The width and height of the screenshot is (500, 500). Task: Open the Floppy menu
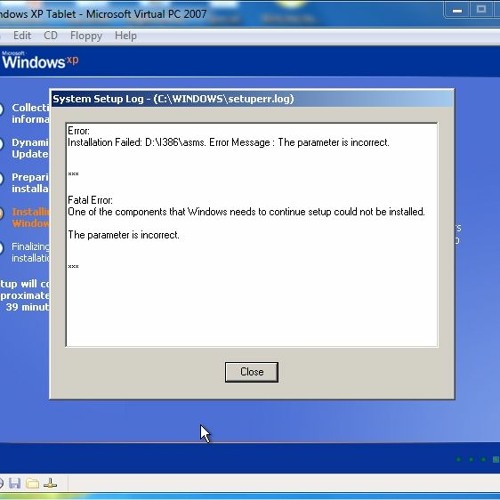(x=86, y=36)
